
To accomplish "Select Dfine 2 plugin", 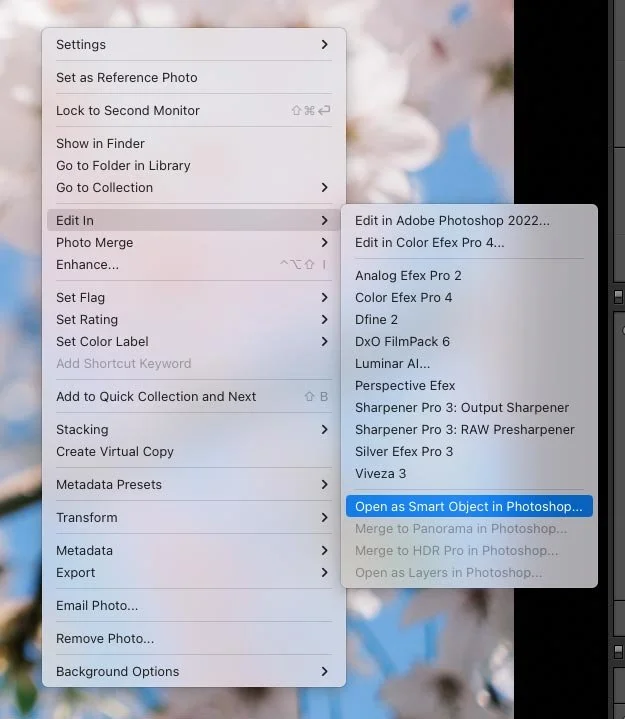I will (x=469, y=320).
